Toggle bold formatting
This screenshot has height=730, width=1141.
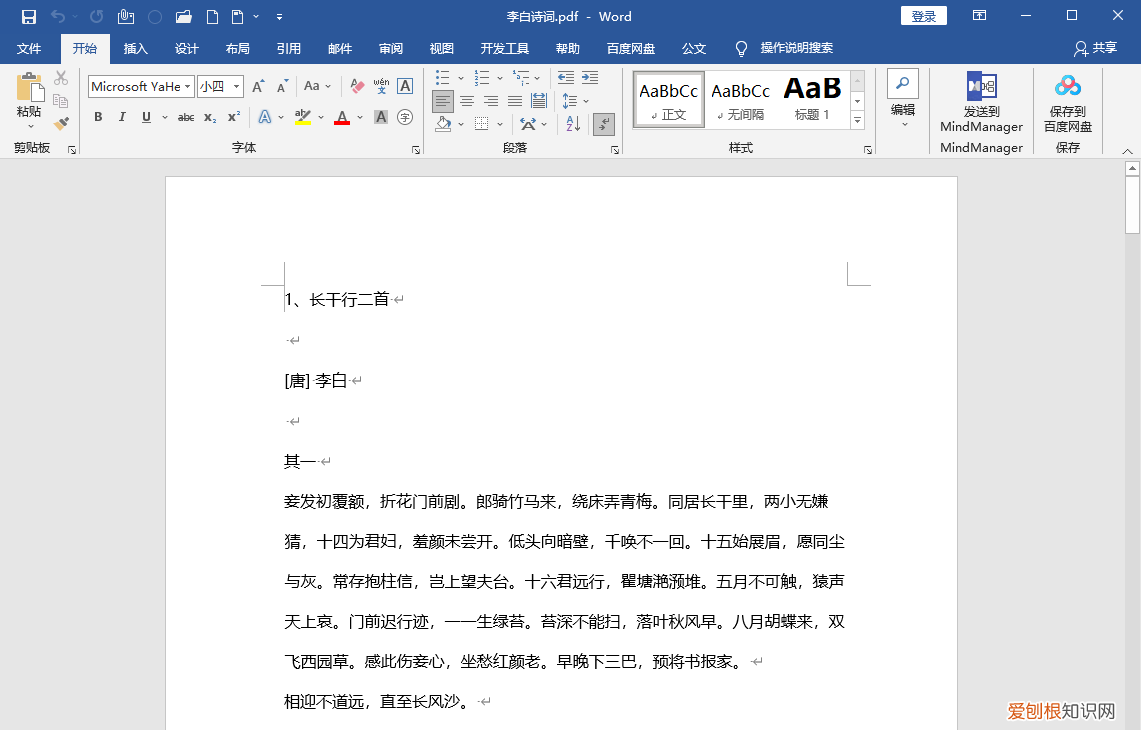pyautogui.click(x=97, y=117)
